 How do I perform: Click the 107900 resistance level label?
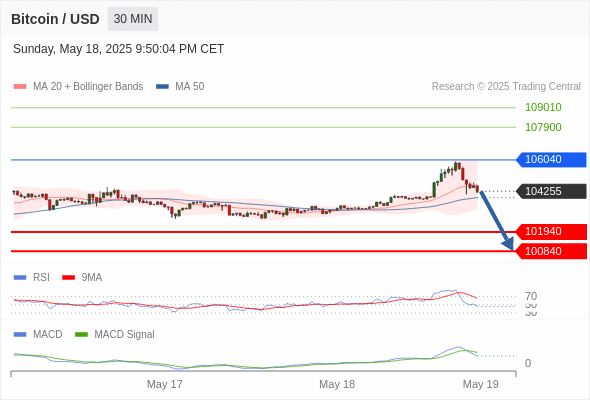click(x=543, y=127)
